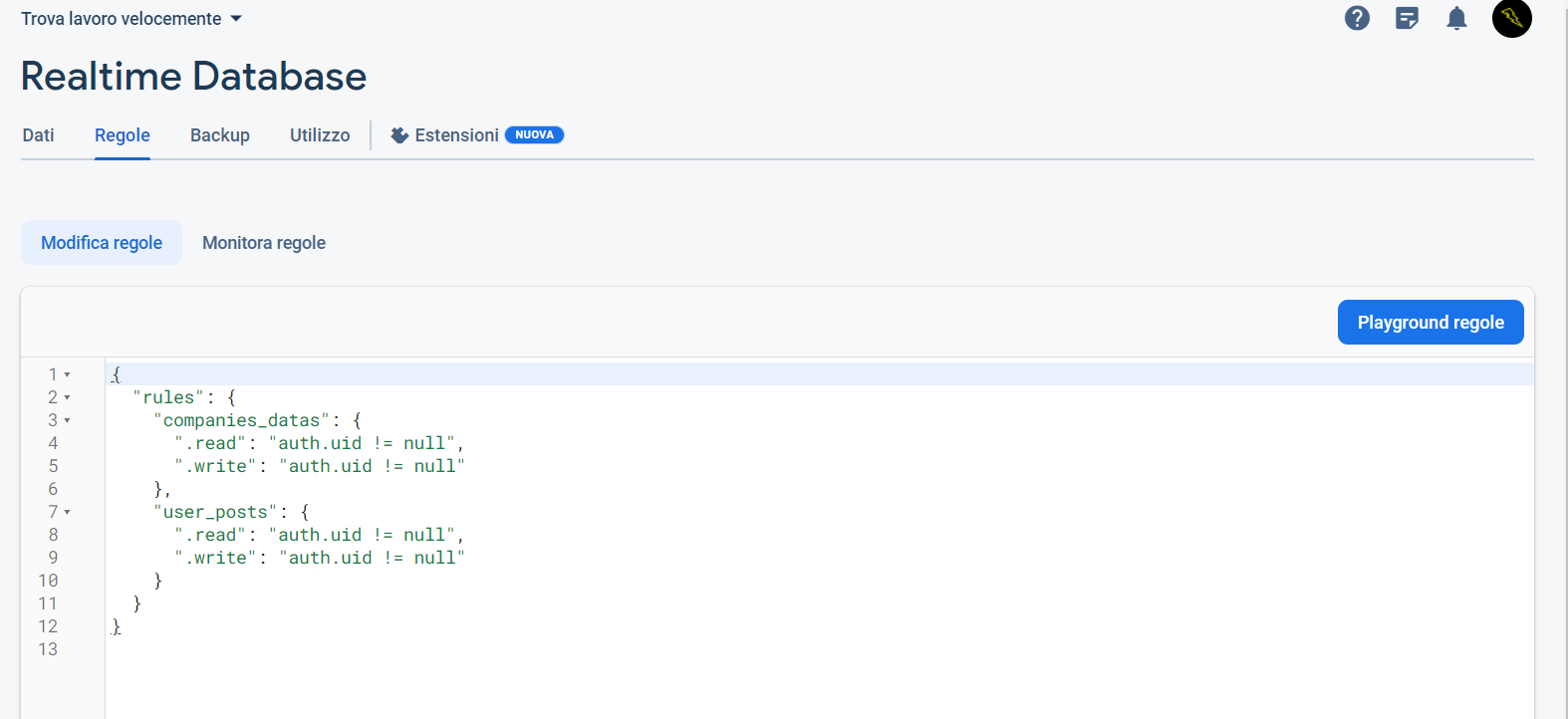This screenshot has width=1568, height=719.
Task: Click the ".read" rule on line 8
Action: [319, 535]
